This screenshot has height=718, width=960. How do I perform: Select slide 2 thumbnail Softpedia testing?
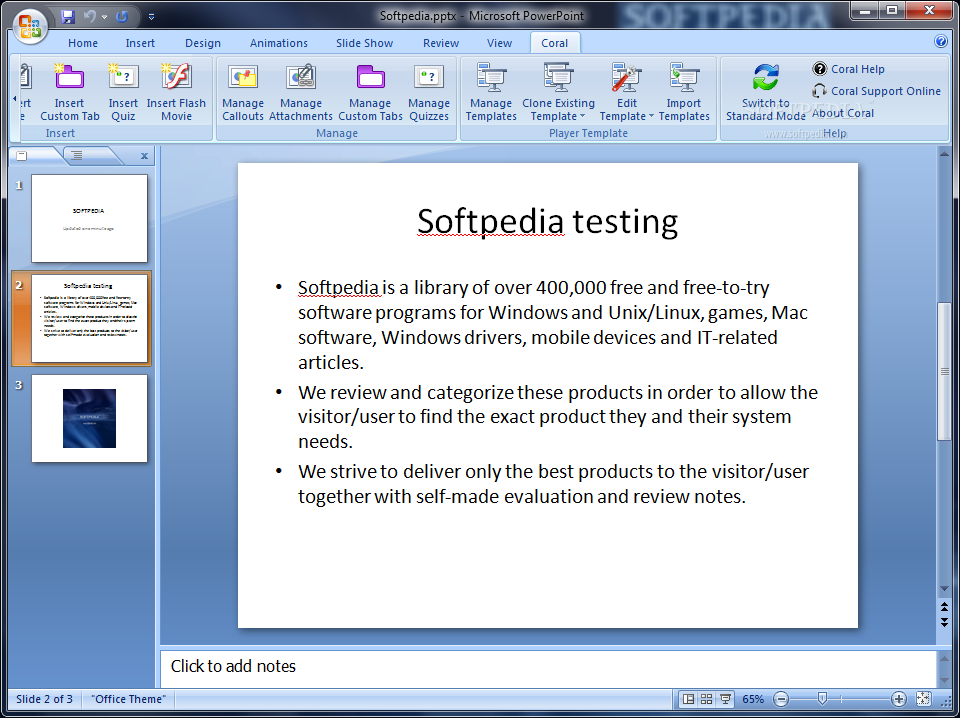point(89,318)
